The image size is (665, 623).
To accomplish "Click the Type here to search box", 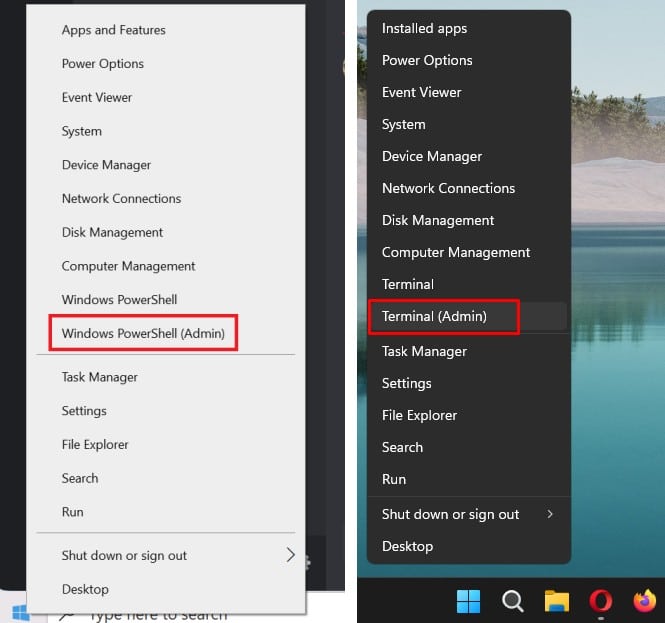I will pyautogui.click(x=157, y=615).
